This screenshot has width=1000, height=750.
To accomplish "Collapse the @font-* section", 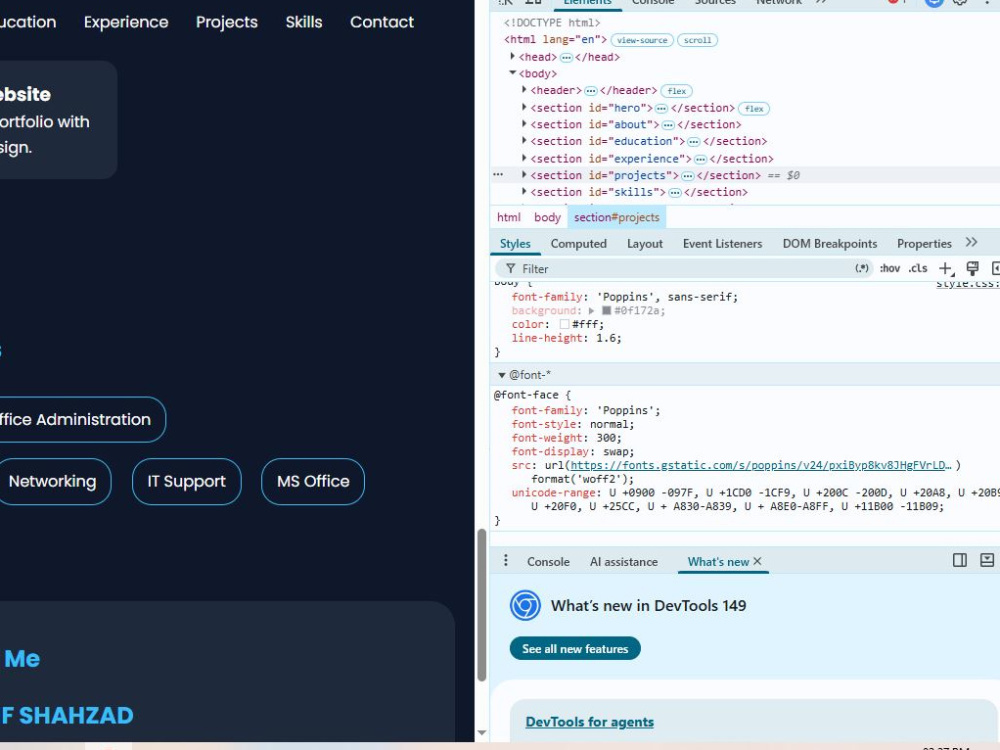I will pos(502,375).
